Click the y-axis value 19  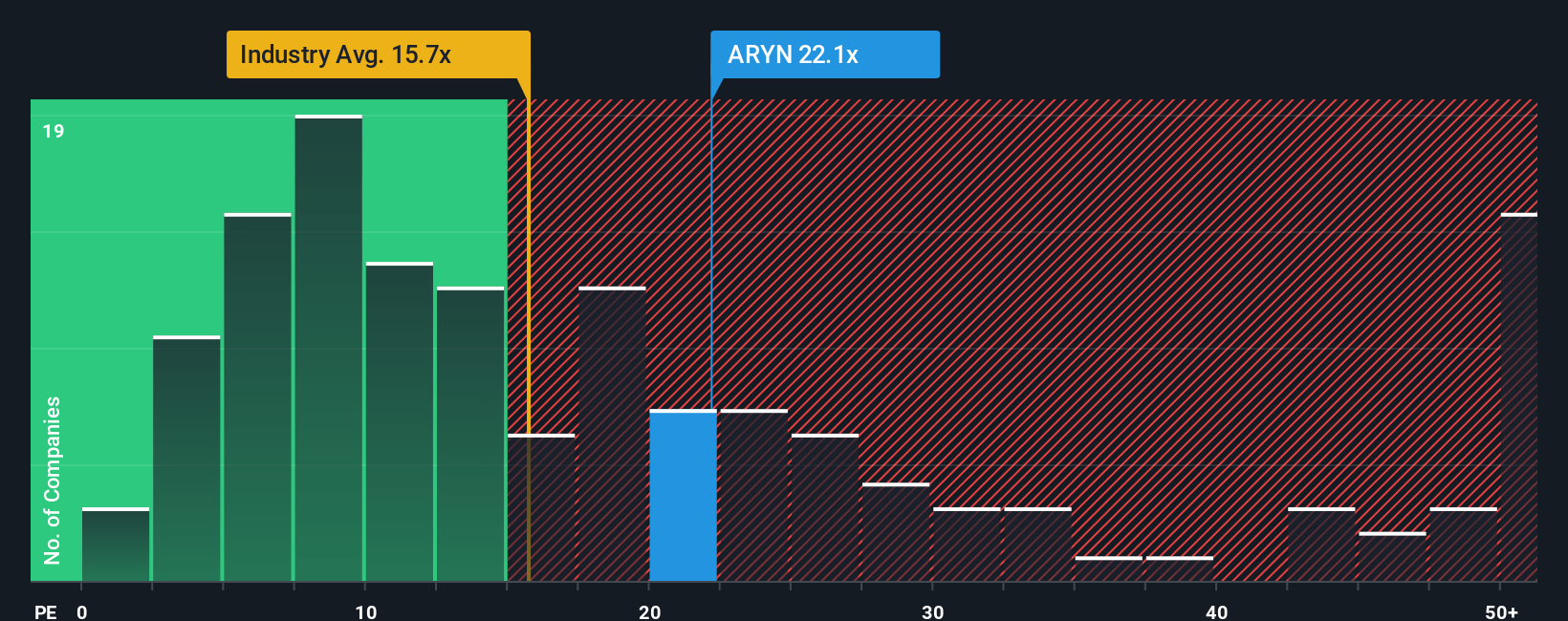click(x=54, y=131)
